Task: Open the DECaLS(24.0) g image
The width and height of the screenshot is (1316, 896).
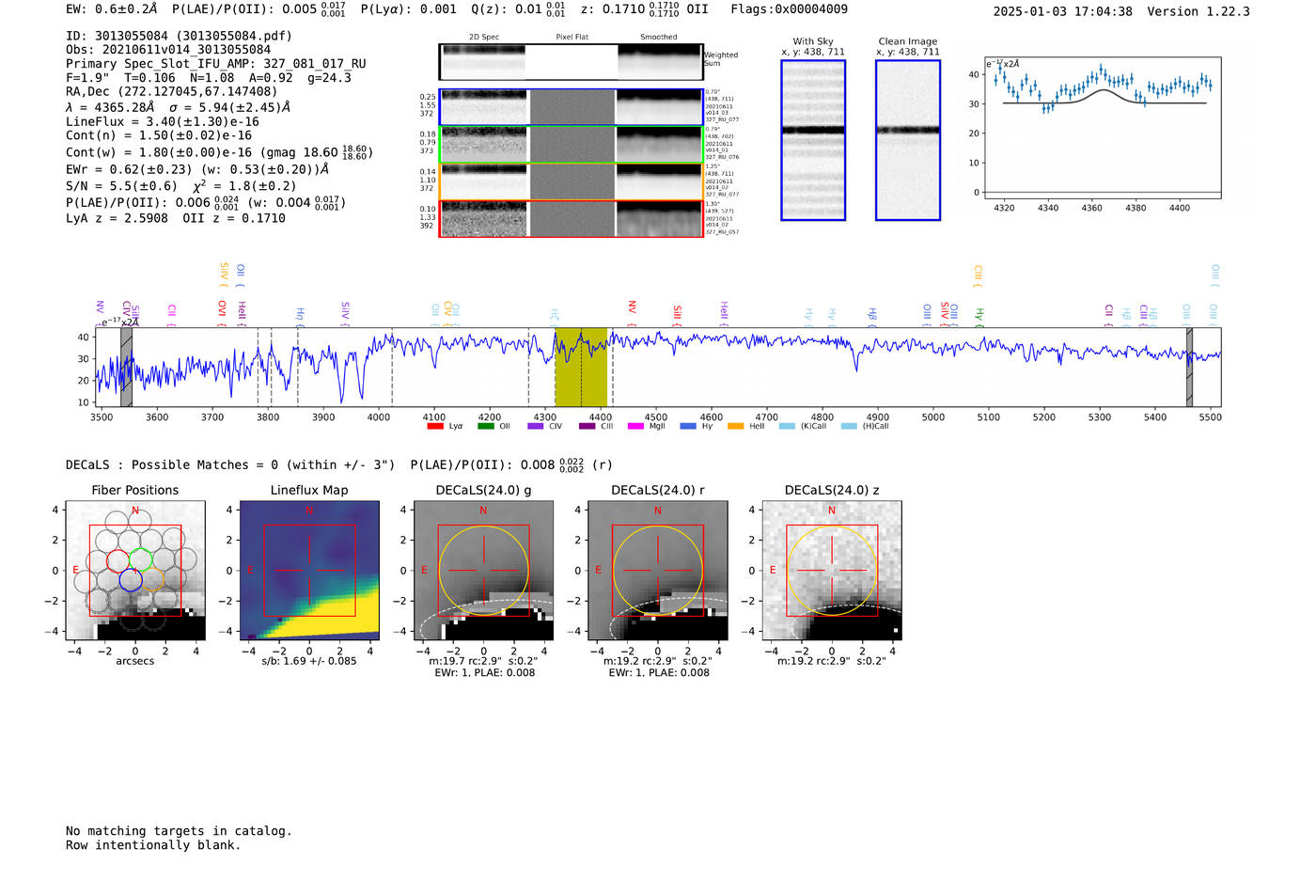Action: [484, 571]
